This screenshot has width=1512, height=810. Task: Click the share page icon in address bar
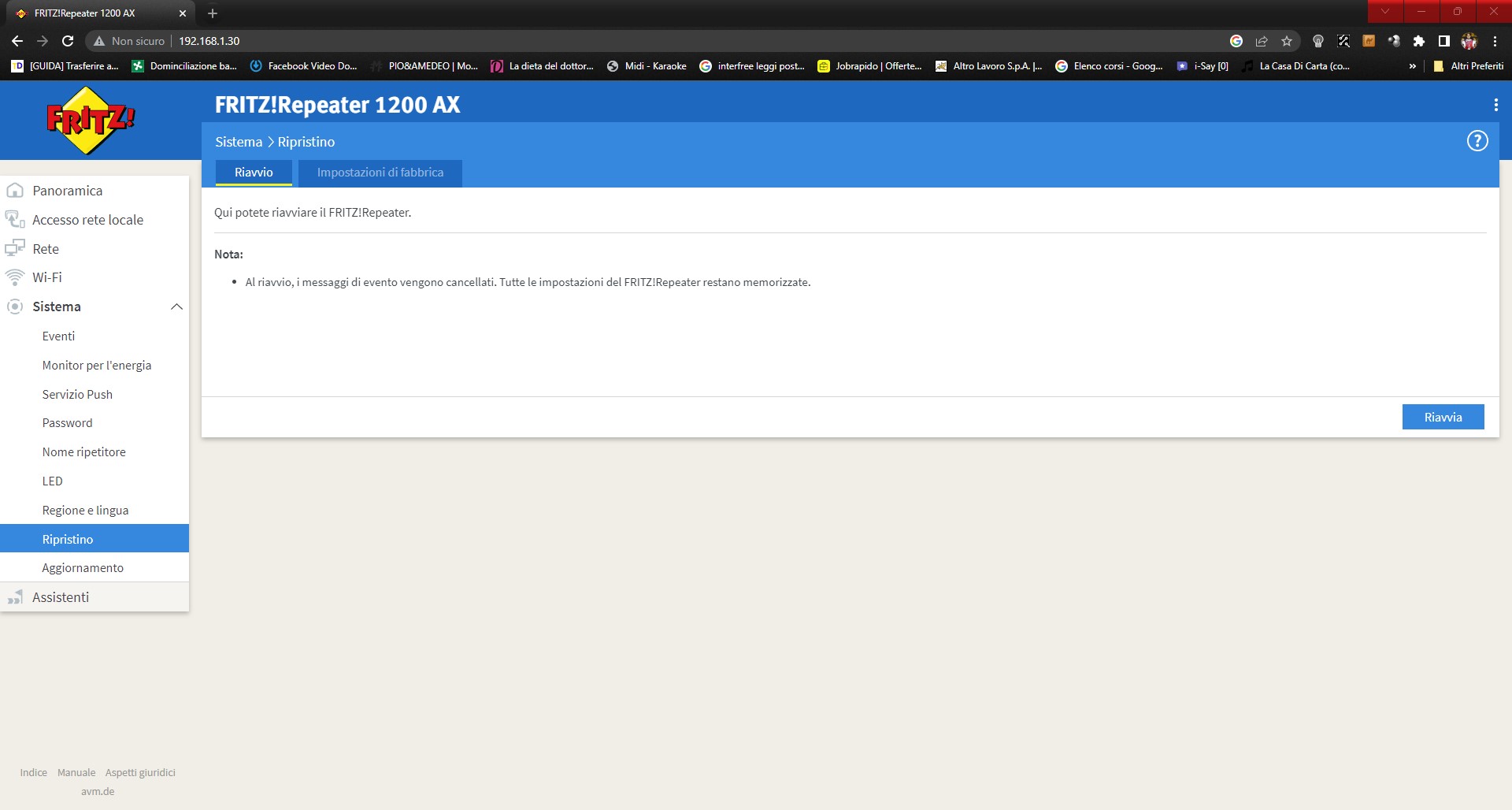click(x=1262, y=41)
